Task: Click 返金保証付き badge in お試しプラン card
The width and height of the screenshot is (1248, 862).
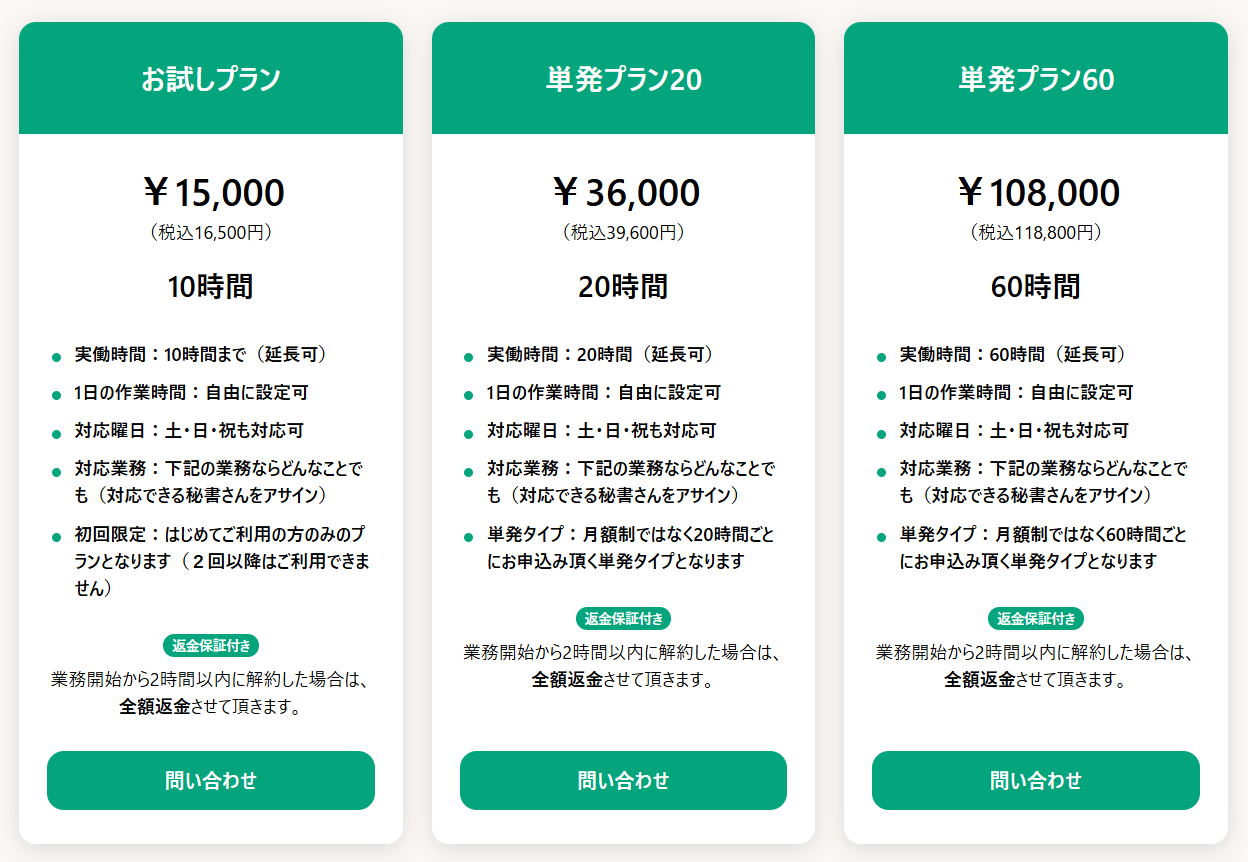Action: (211, 645)
